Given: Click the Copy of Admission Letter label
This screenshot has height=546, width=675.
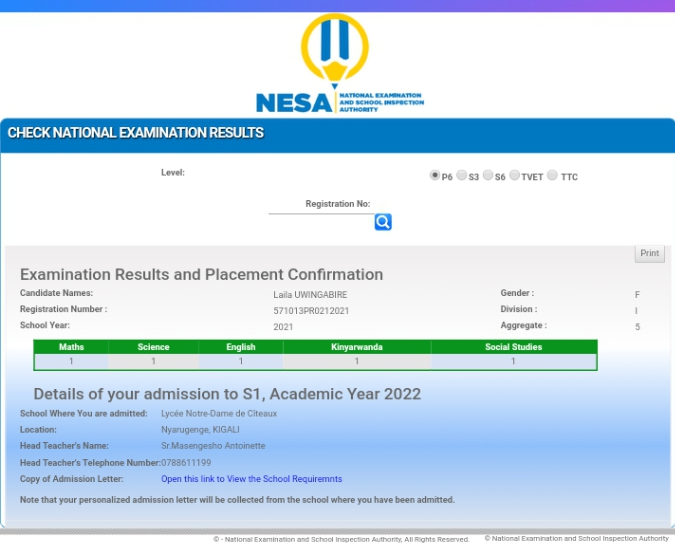Looking at the screenshot, I should (71, 479).
